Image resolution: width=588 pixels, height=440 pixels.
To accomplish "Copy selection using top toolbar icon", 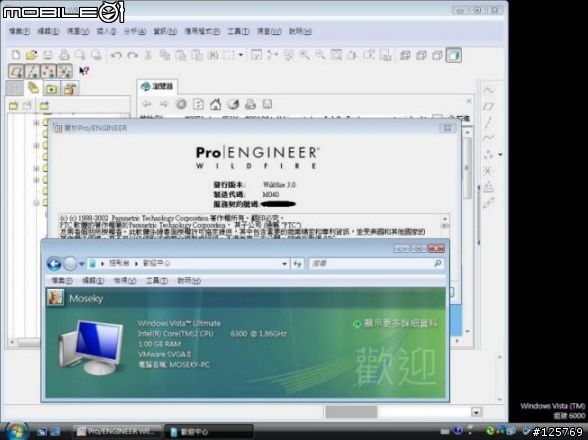I will (x=165, y=56).
